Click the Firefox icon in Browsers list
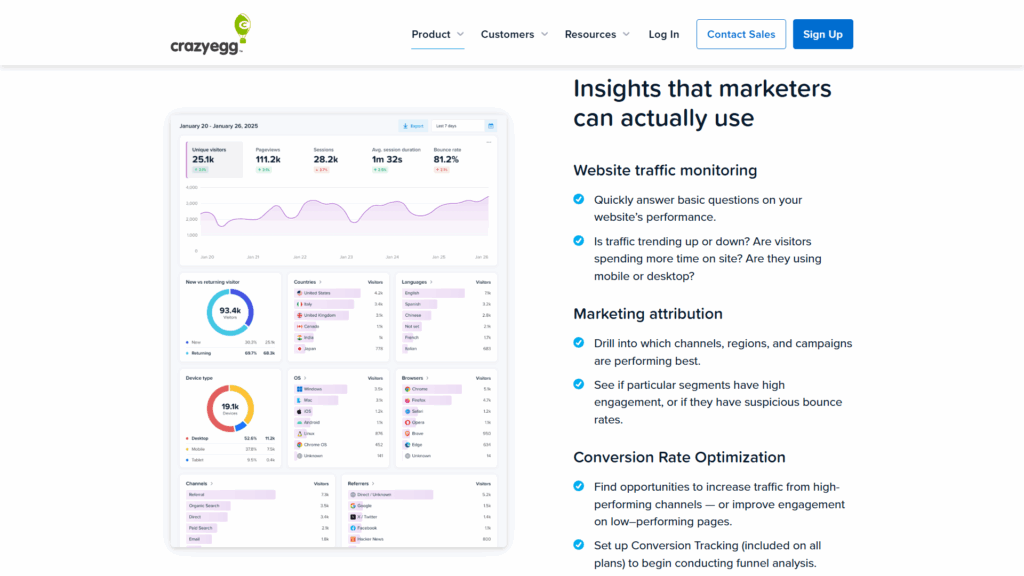This screenshot has width=1024, height=576. click(x=407, y=399)
